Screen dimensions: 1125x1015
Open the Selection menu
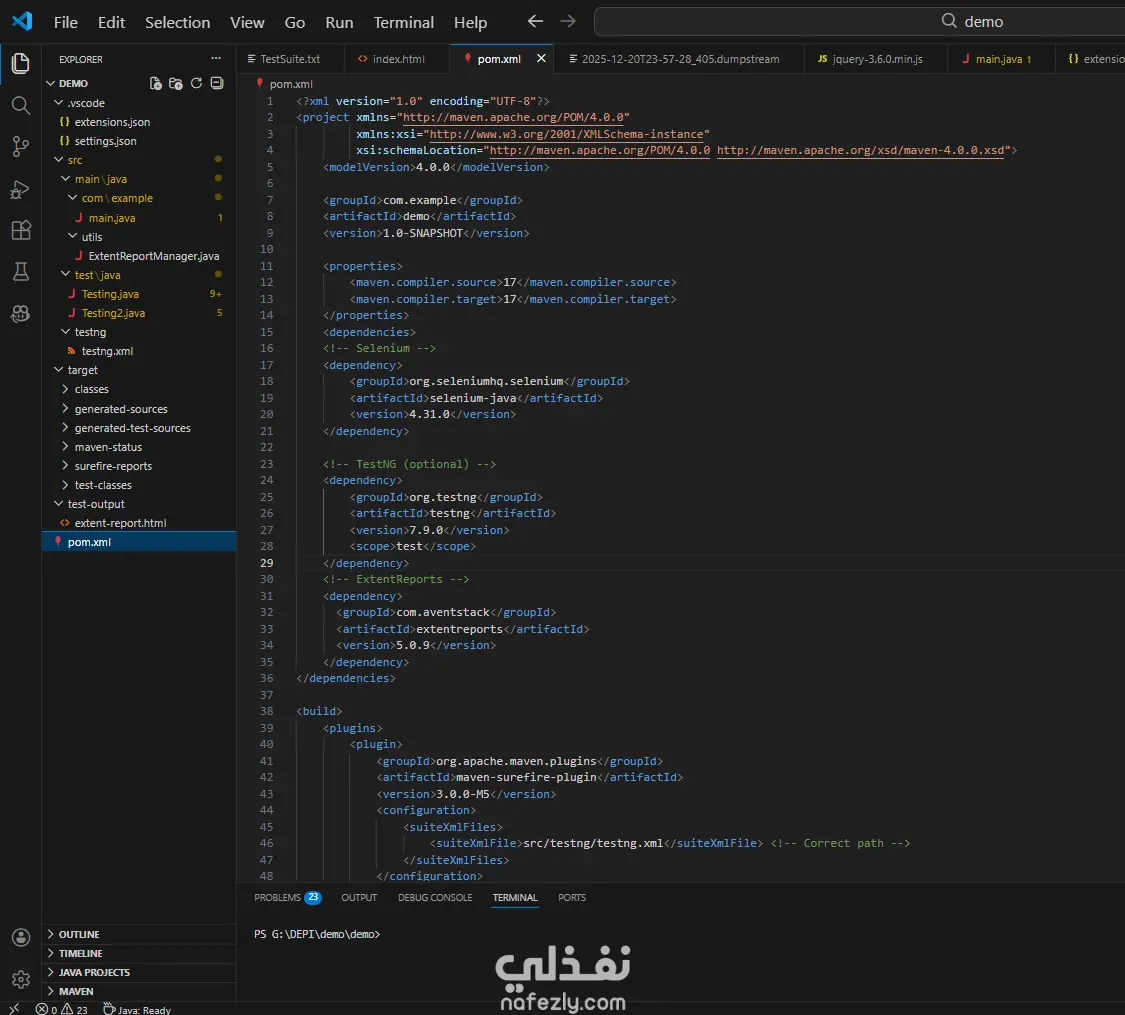(x=177, y=22)
